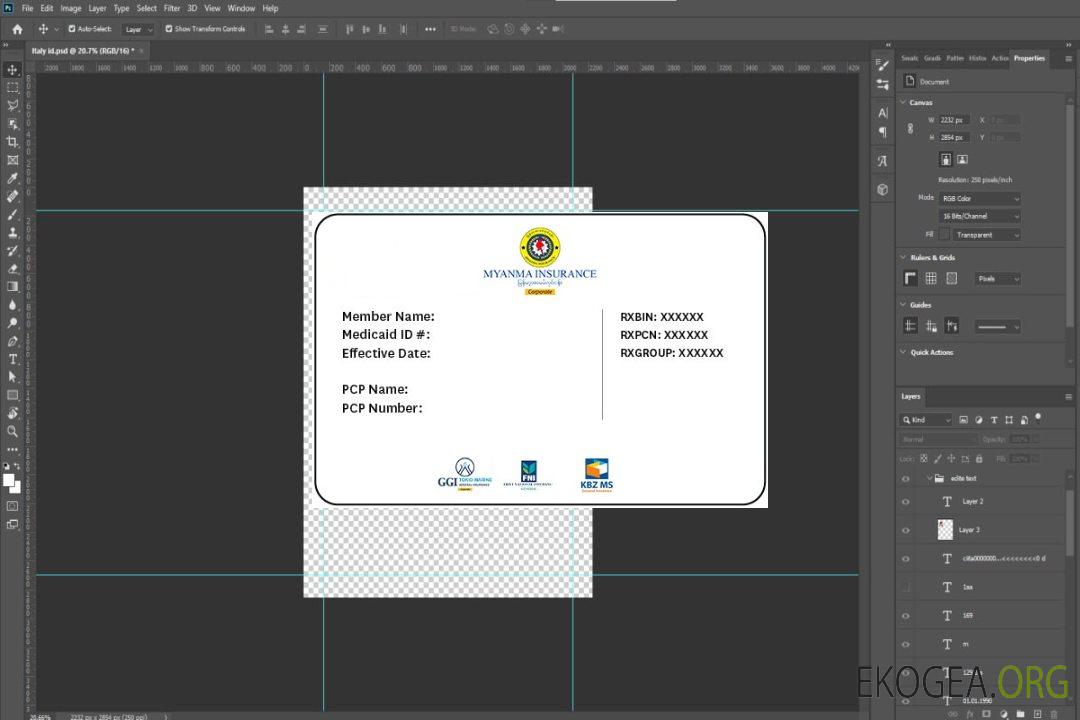Open the Pixels ruler units dropdown
The width and height of the screenshot is (1080, 720).
coord(997,279)
